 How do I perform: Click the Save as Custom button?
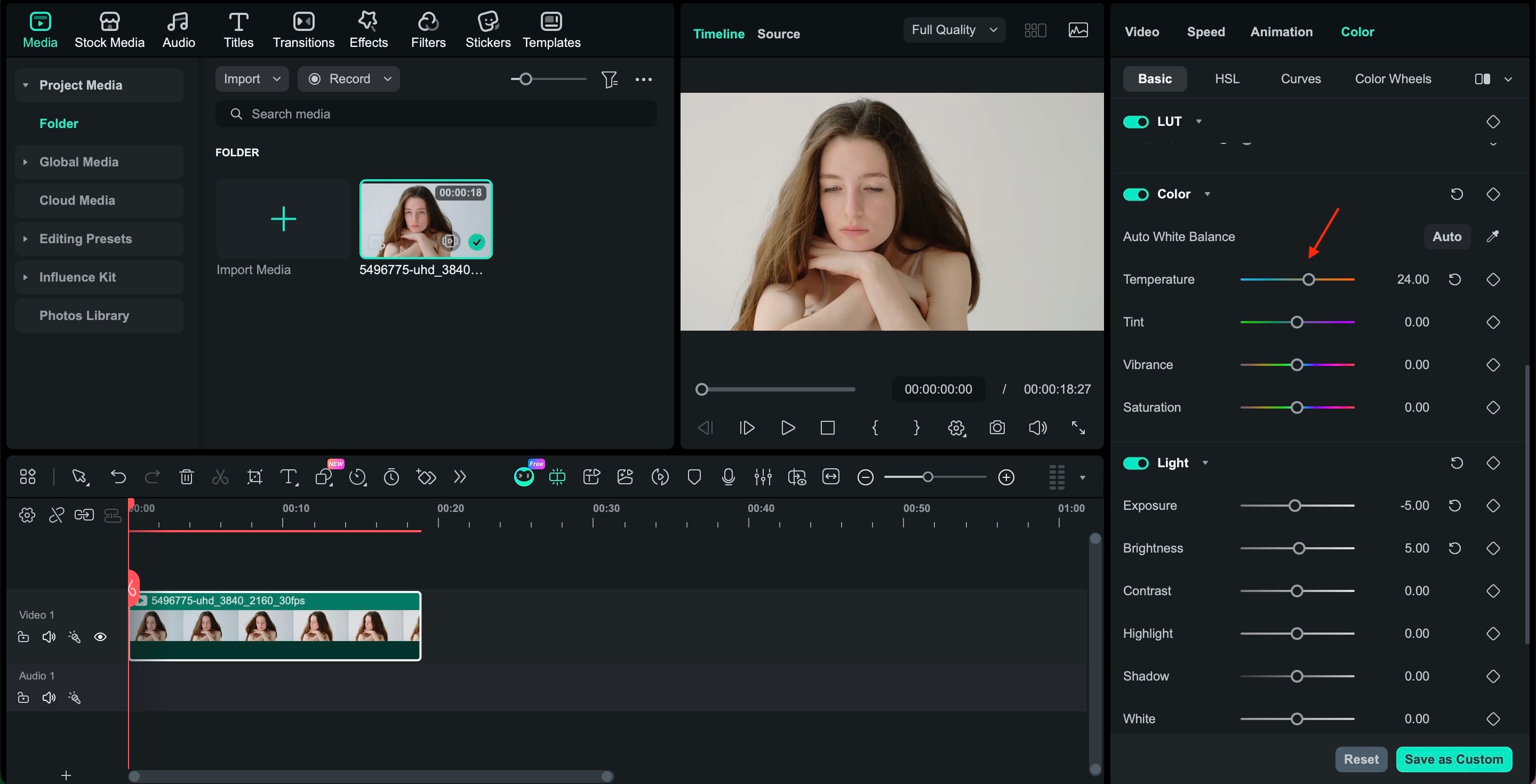click(x=1453, y=759)
